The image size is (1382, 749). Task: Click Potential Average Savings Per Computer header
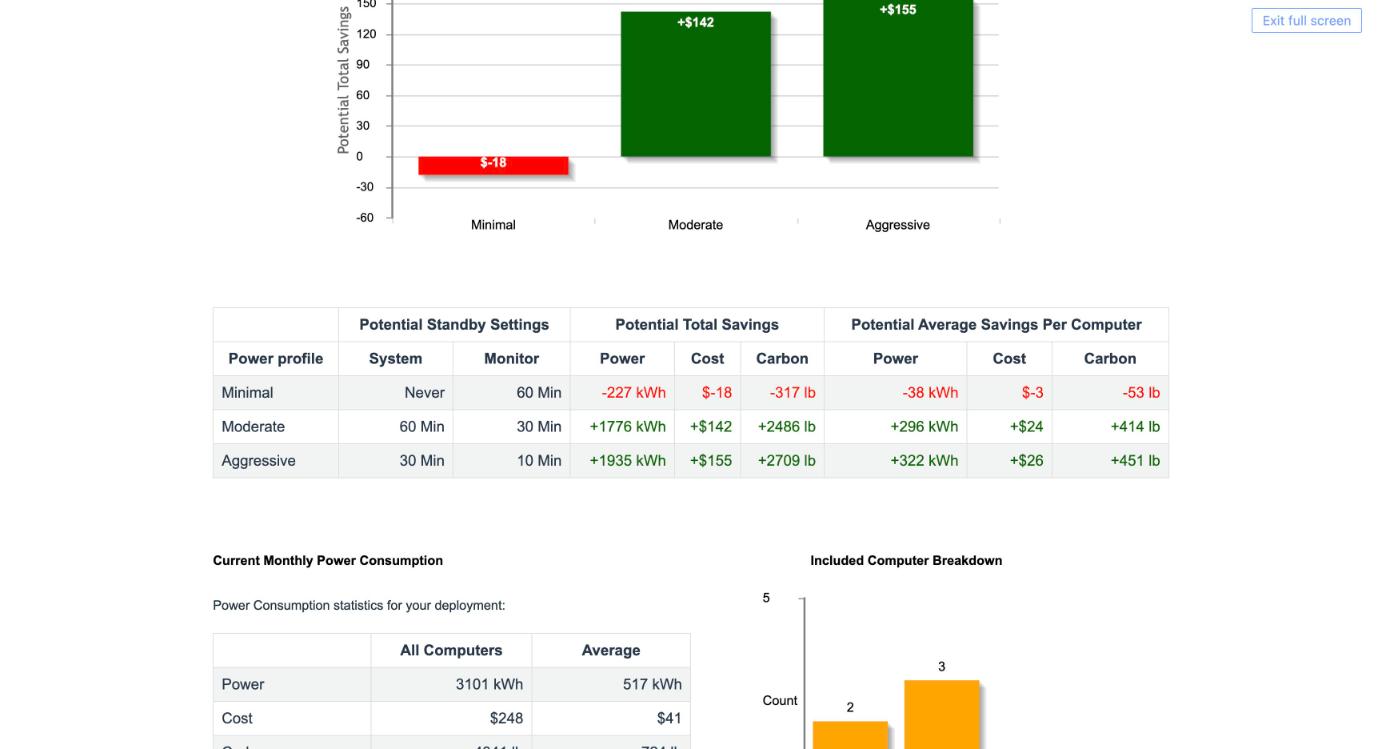pos(996,325)
